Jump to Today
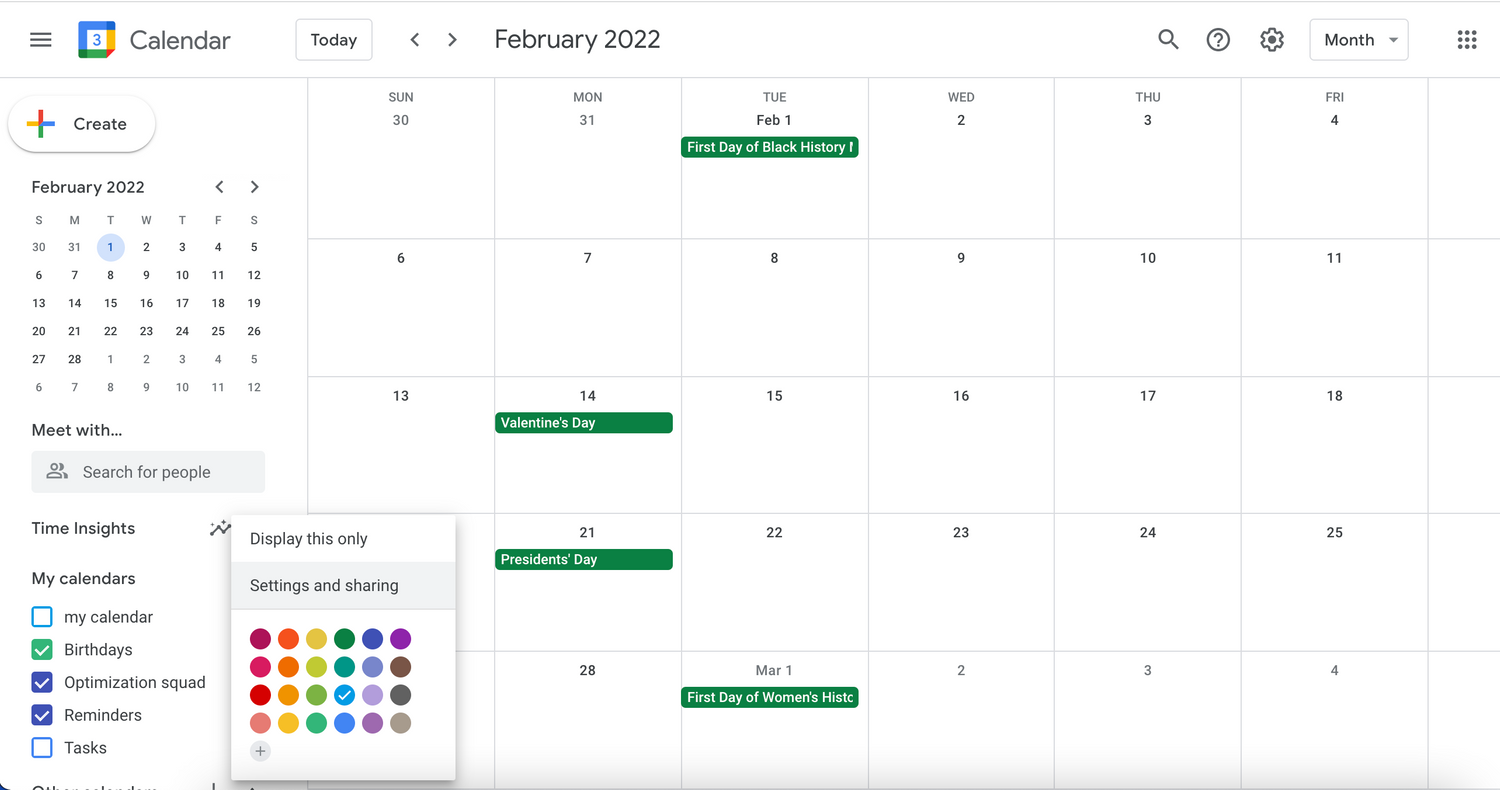 (333, 39)
